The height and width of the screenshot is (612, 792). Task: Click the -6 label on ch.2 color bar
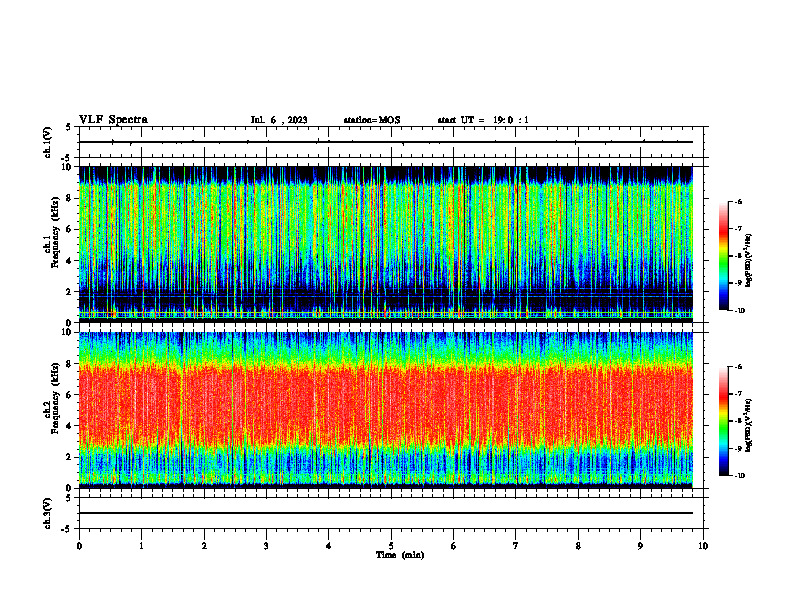[x=738, y=367]
